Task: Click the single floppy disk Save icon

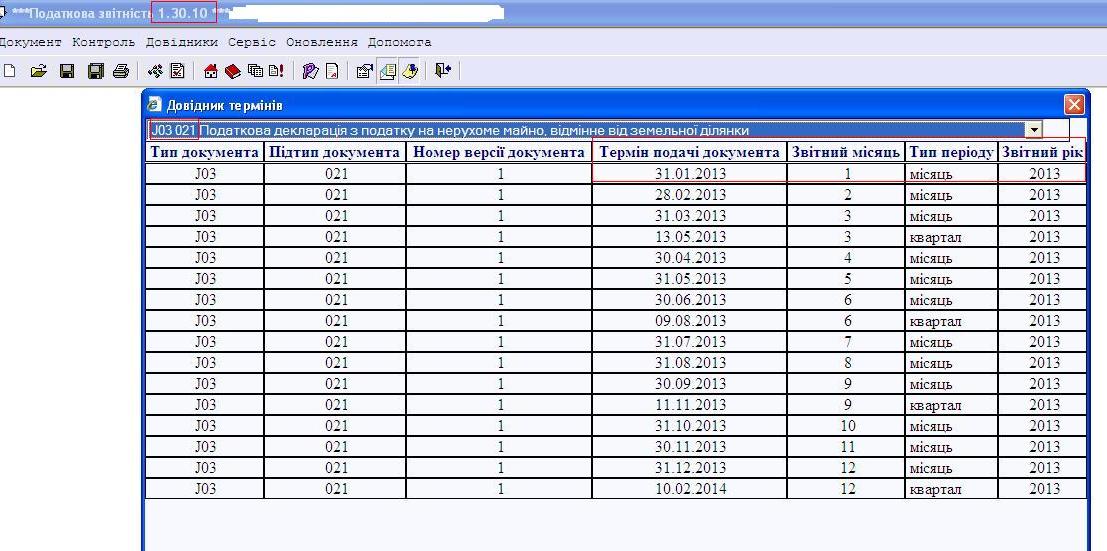Action: point(67,71)
